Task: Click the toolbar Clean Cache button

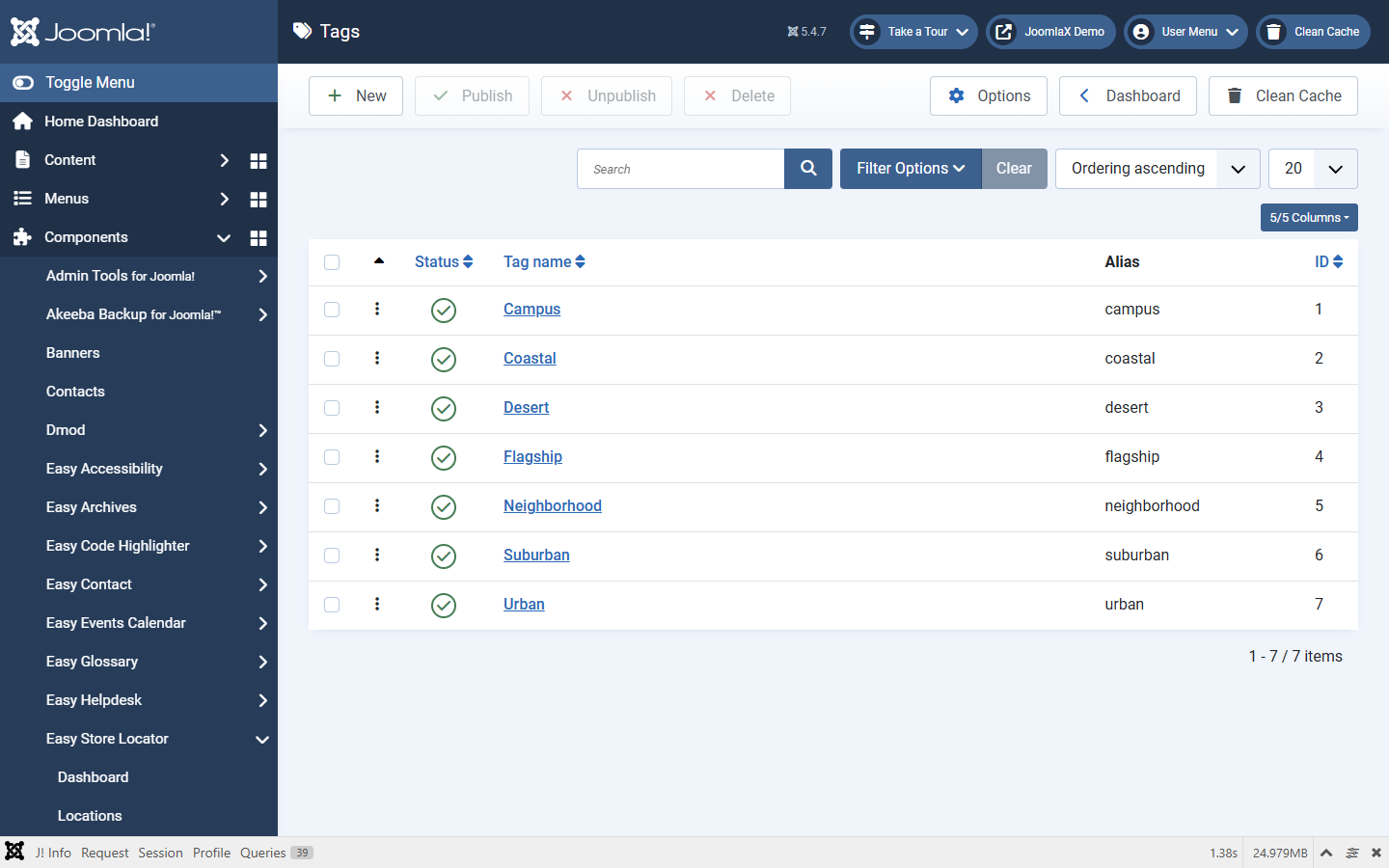Action: pyautogui.click(x=1283, y=96)
